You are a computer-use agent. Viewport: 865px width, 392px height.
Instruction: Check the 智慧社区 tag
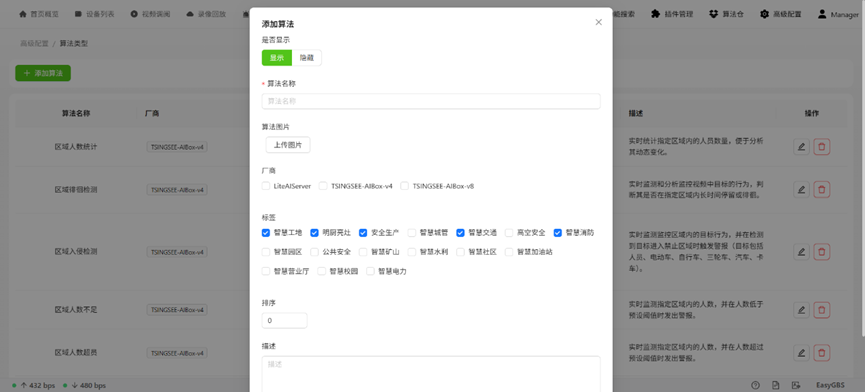point(460,252)
